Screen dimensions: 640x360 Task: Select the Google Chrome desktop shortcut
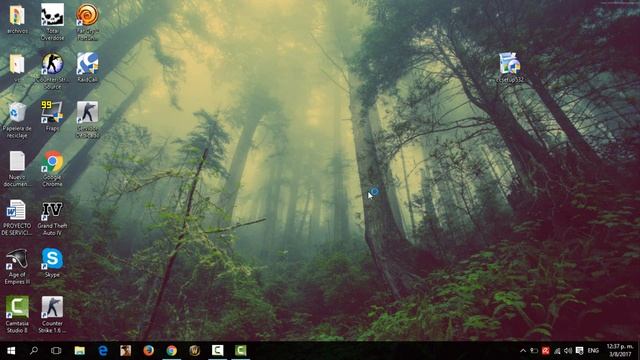coord(52,168)
